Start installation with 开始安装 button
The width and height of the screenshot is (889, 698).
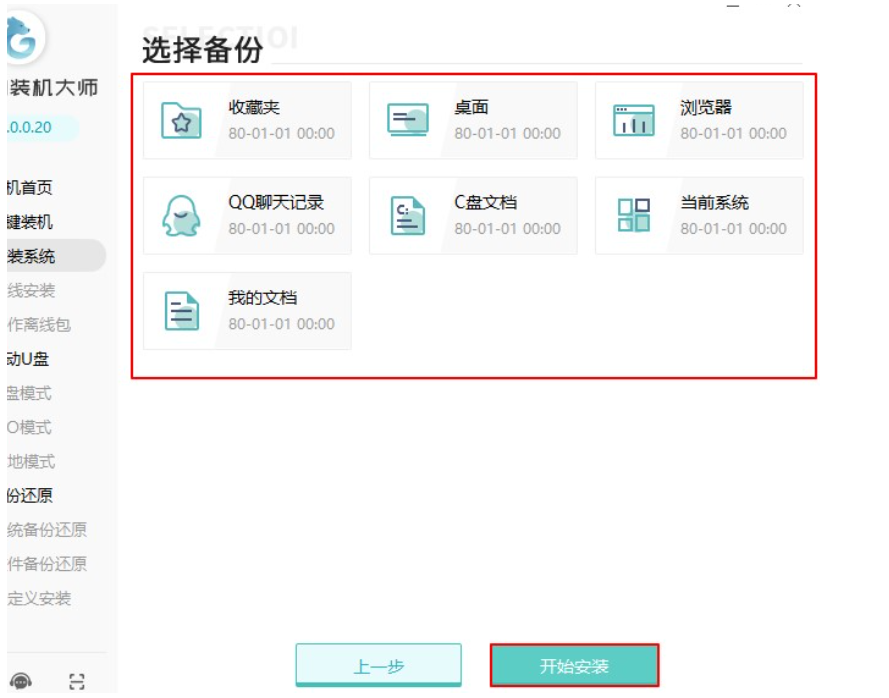click(574, 666)
